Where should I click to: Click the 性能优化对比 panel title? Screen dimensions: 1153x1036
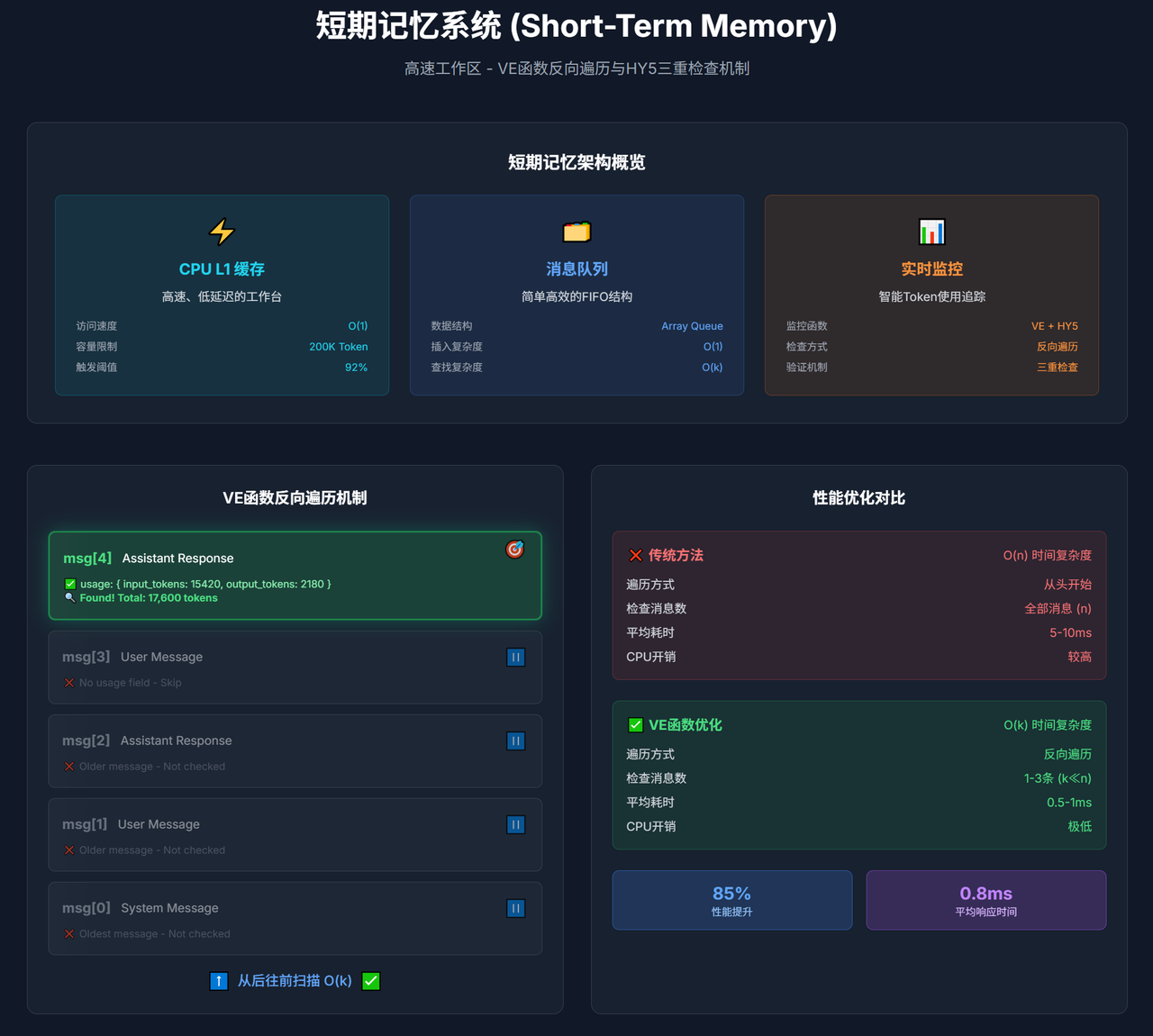click(x=858, y=498)
